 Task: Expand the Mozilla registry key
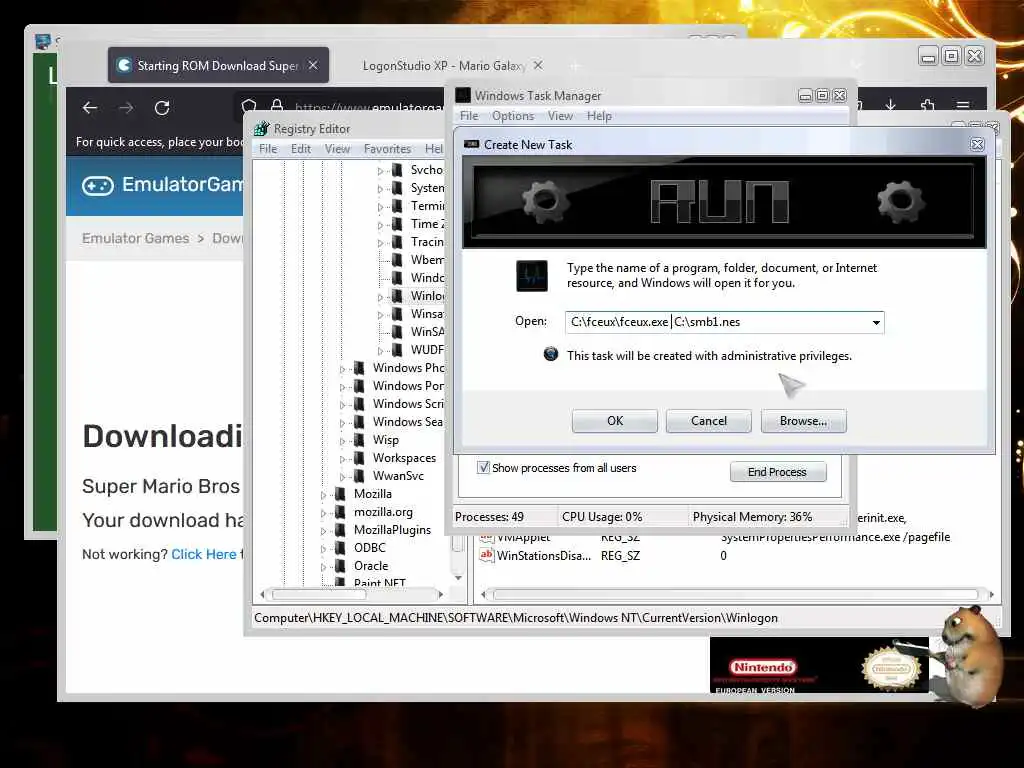(x=323, y=495)
